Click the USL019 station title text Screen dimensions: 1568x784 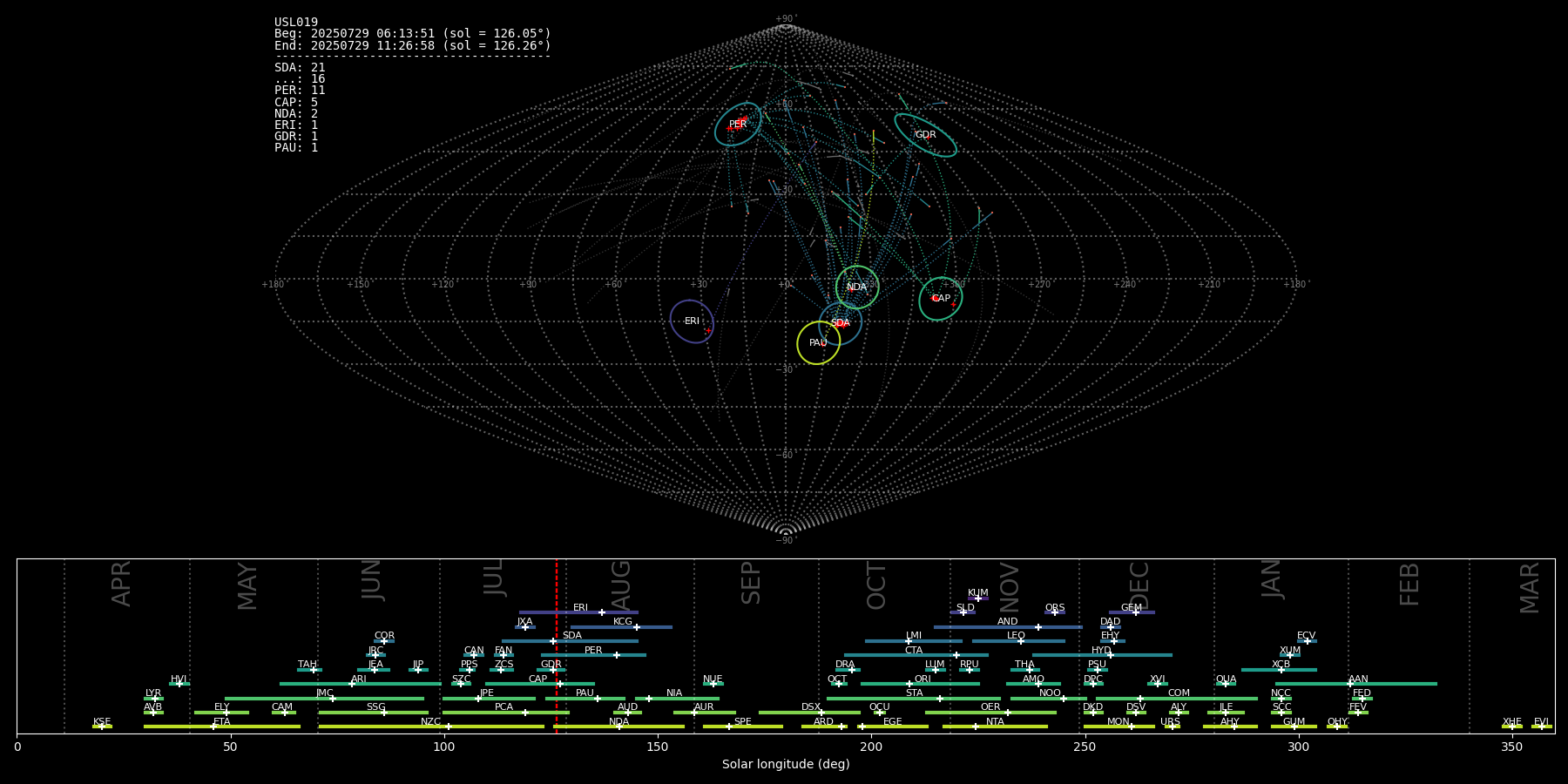tap(296, 23)
